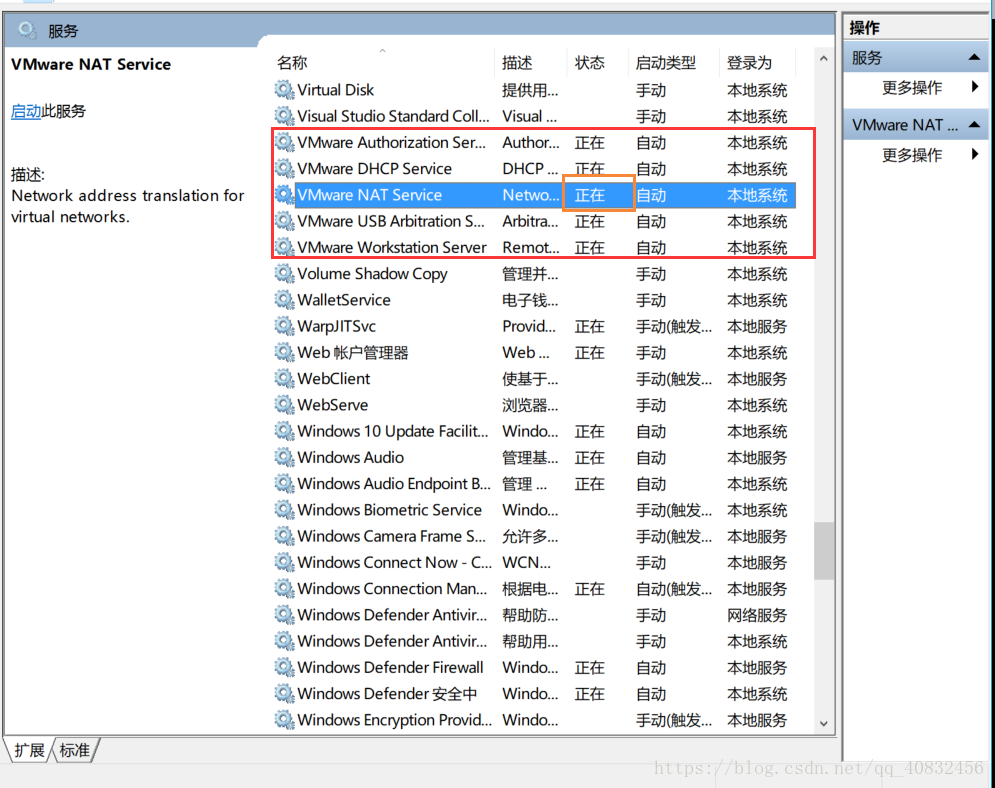
Task: Click the gear icon beside WarpJITSvc
Action: click(x=284, y=326)
